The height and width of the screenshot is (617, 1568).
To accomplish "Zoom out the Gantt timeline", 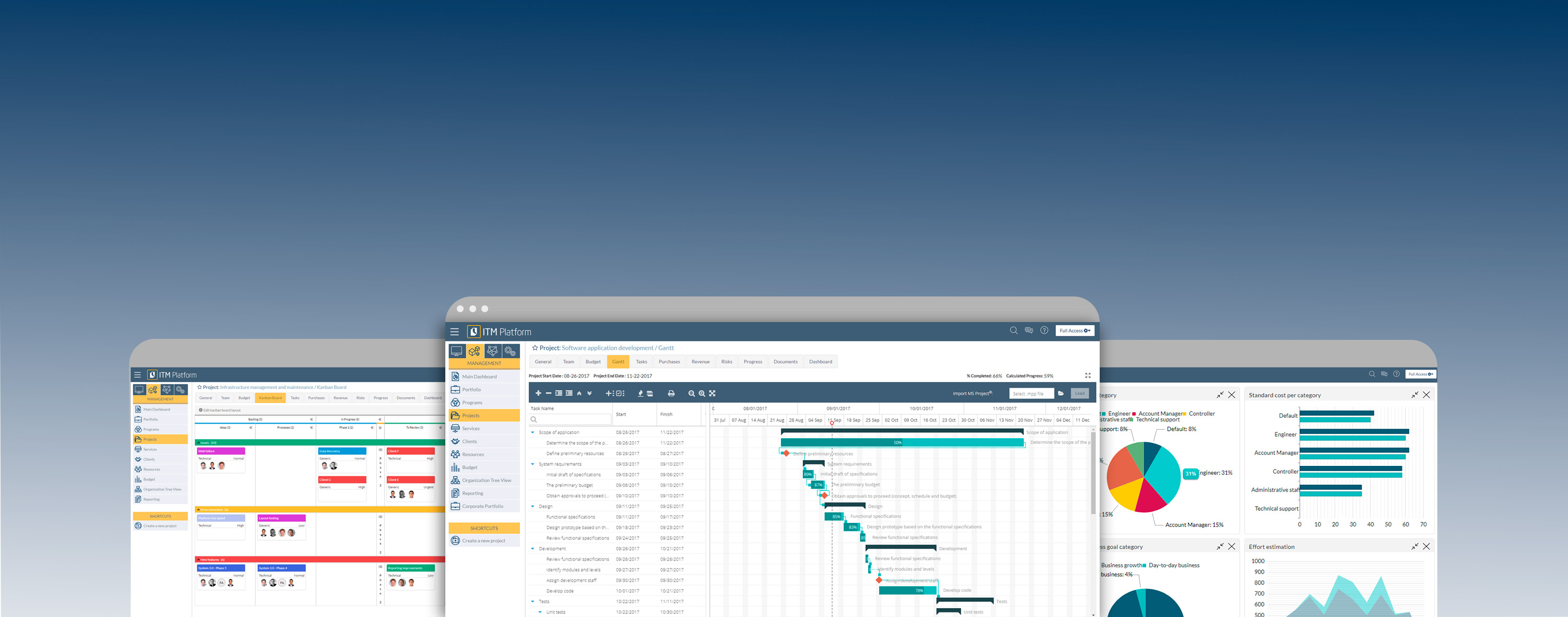I will 691,393.
